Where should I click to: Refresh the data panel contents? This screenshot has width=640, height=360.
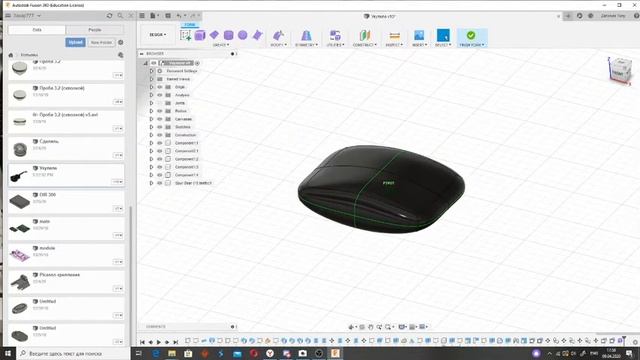click(109, 16)
